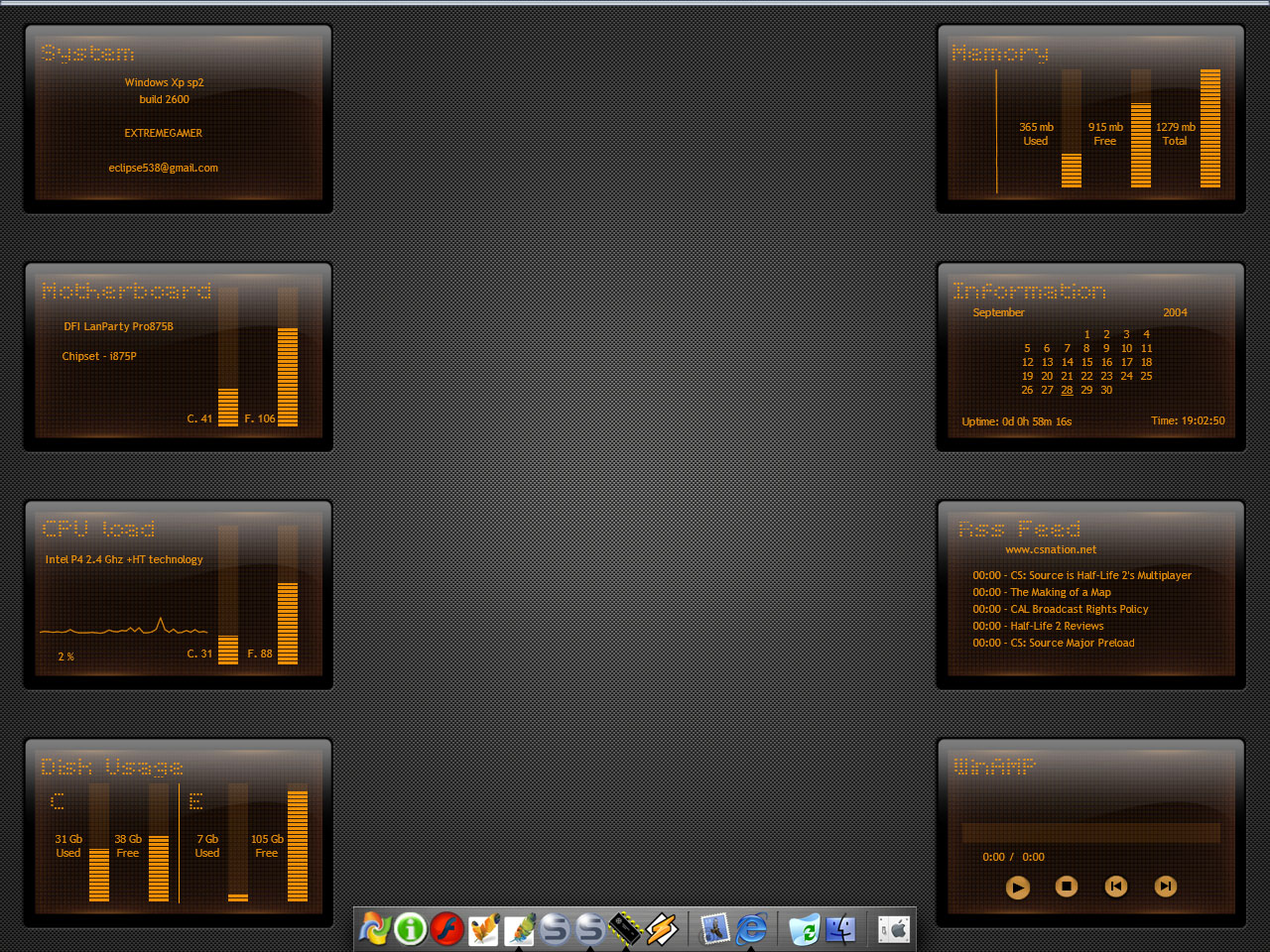Stop playback in WinAMP widget
This screenshot has width=1270, height=952.
(x=1067, y=886)
